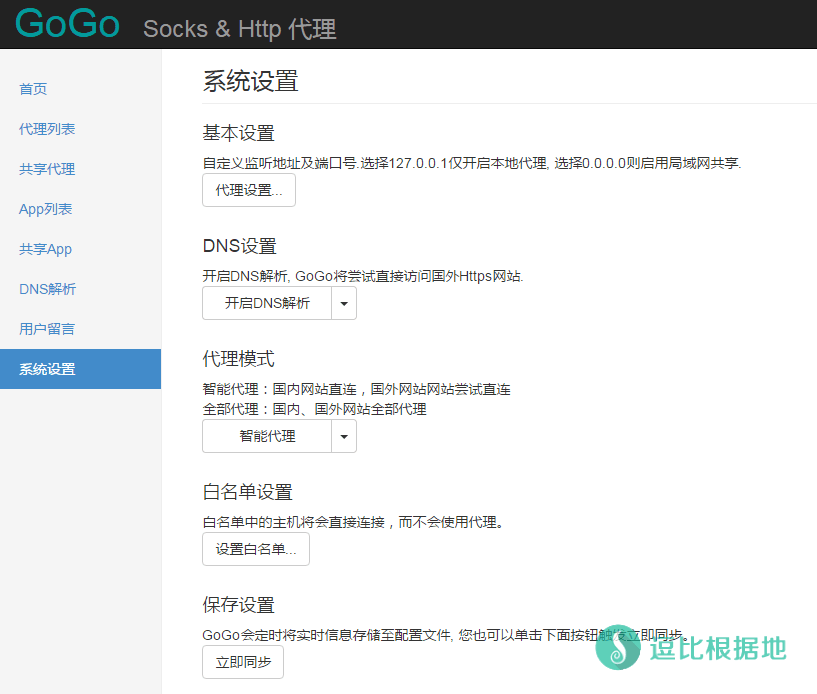Click the watermark logo icon at bottom right
Image resolution: width=817 pixels, height=694 pixels.
point(618,648)
